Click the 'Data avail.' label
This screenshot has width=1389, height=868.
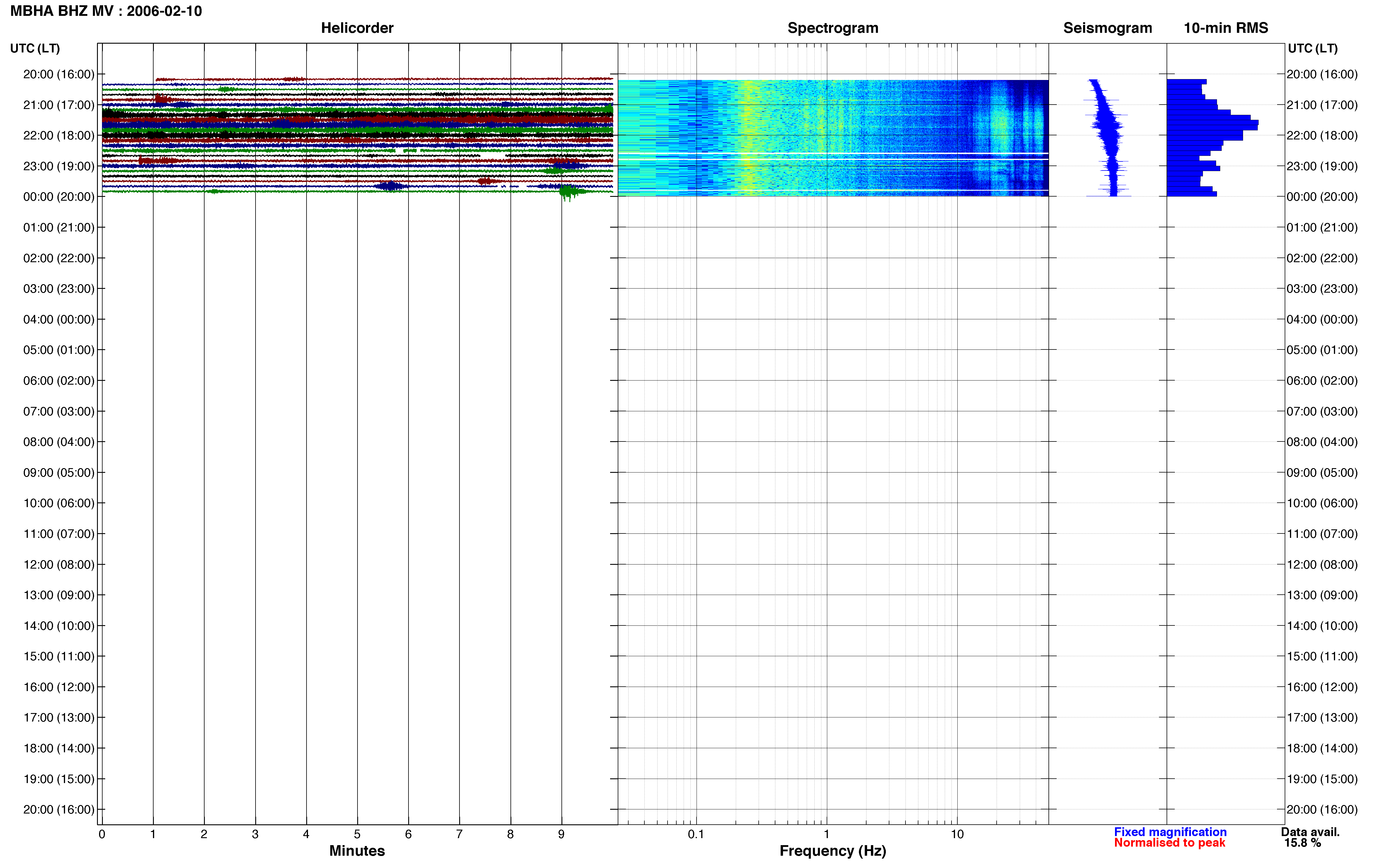pos(1310,832)
